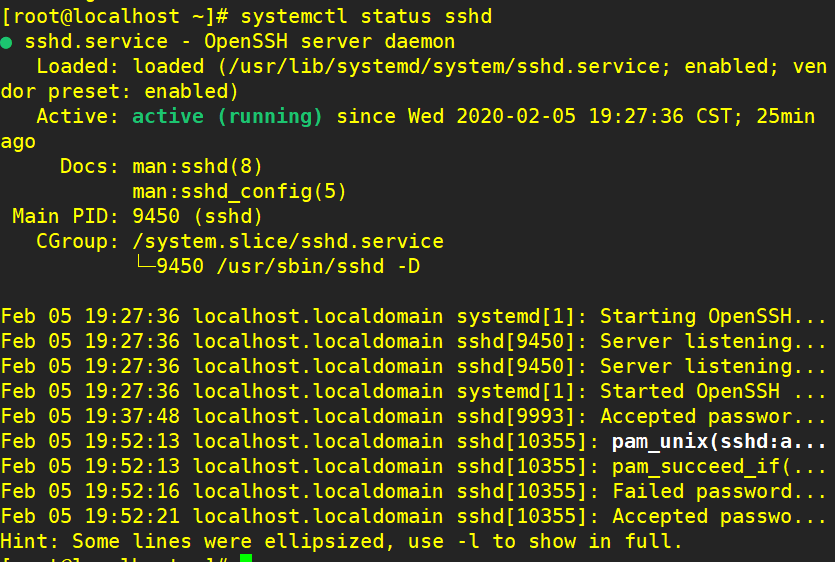This screenshot has width=835, height=562.
Task: Click the 19:52:21 Accepted password log entry
Action: click(719, 516)
